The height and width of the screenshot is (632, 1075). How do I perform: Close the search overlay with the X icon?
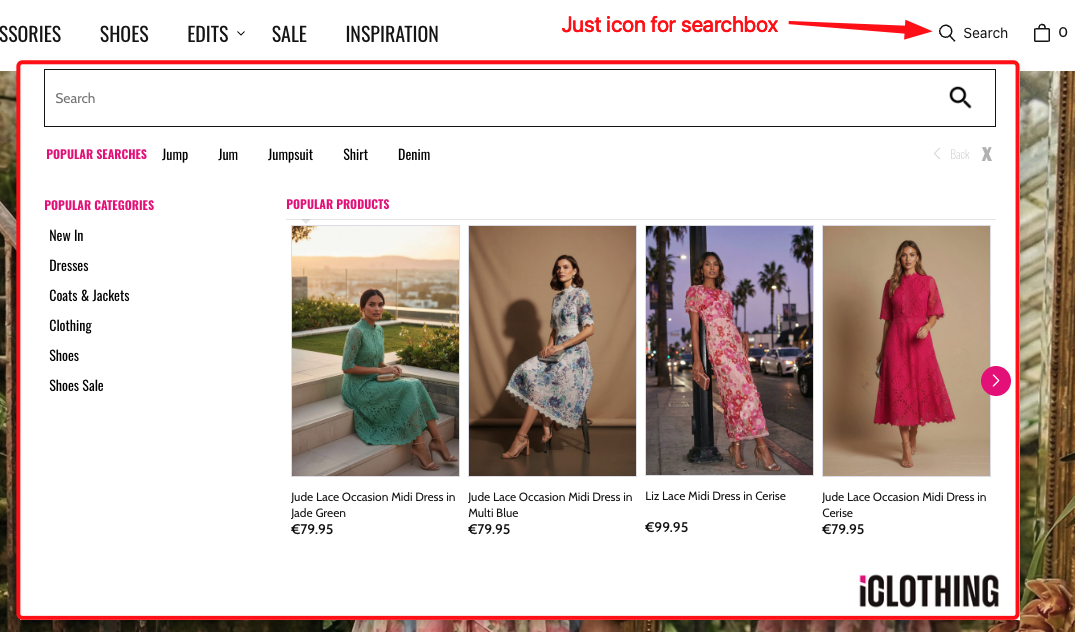point(986,154)
